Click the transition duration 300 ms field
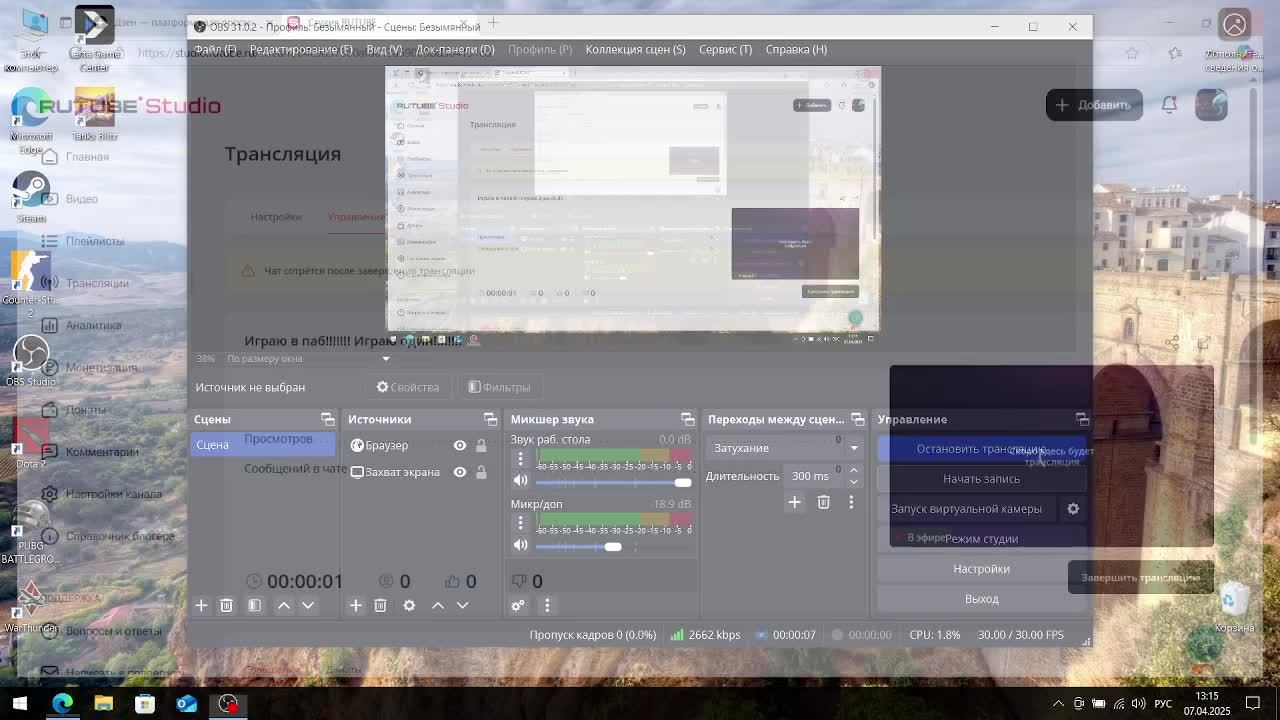 814,476
